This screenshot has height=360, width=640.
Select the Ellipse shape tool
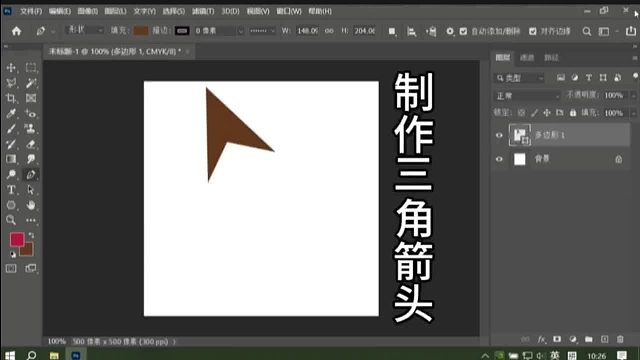tap(11, 205)
